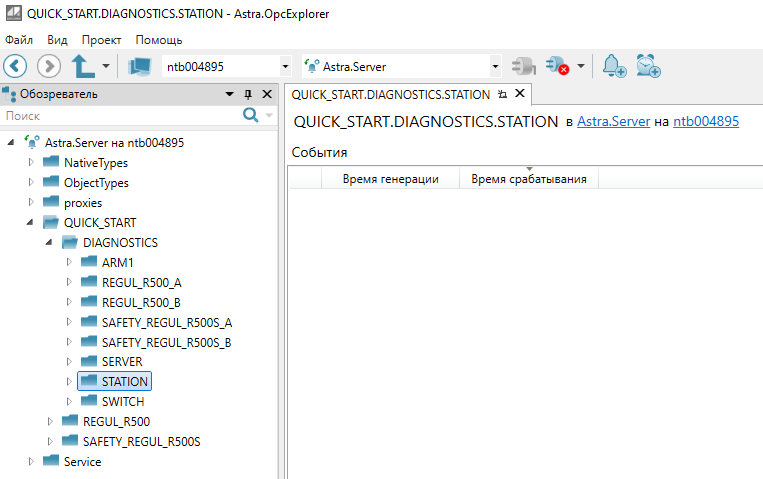Viewport: 763px width, 479px height.
Task: Click the connect plug icon
Action: [x=523, y=67]
